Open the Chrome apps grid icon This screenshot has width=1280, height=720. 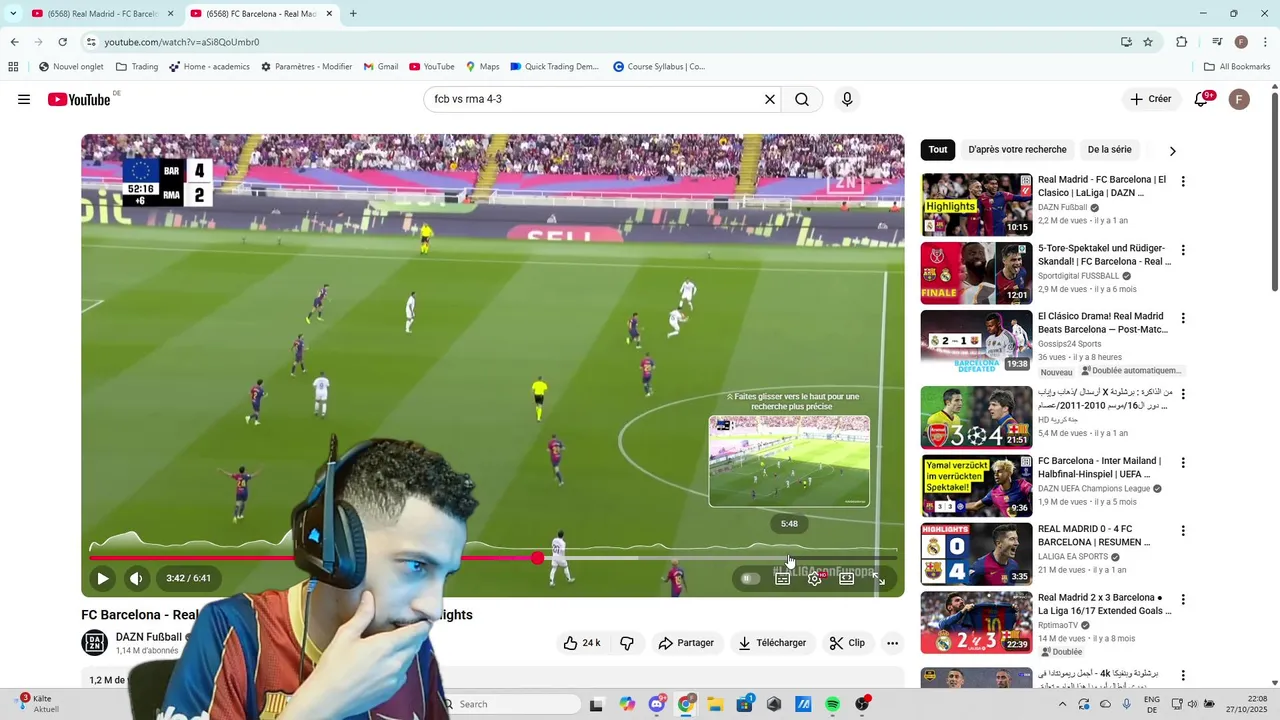pyautogui.click(x=13, y=67)
